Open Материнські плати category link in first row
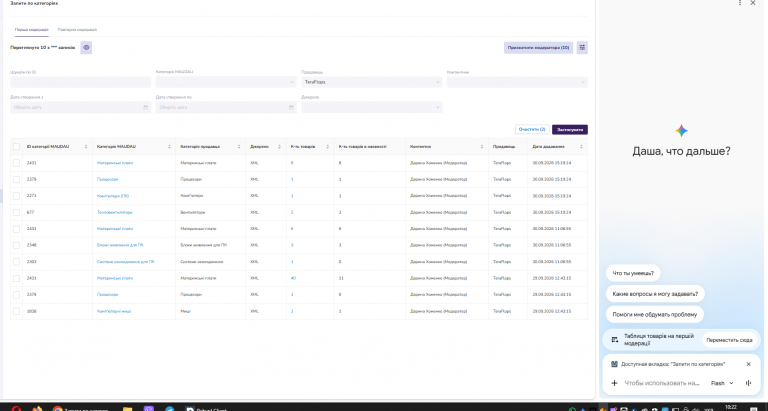 115,163
